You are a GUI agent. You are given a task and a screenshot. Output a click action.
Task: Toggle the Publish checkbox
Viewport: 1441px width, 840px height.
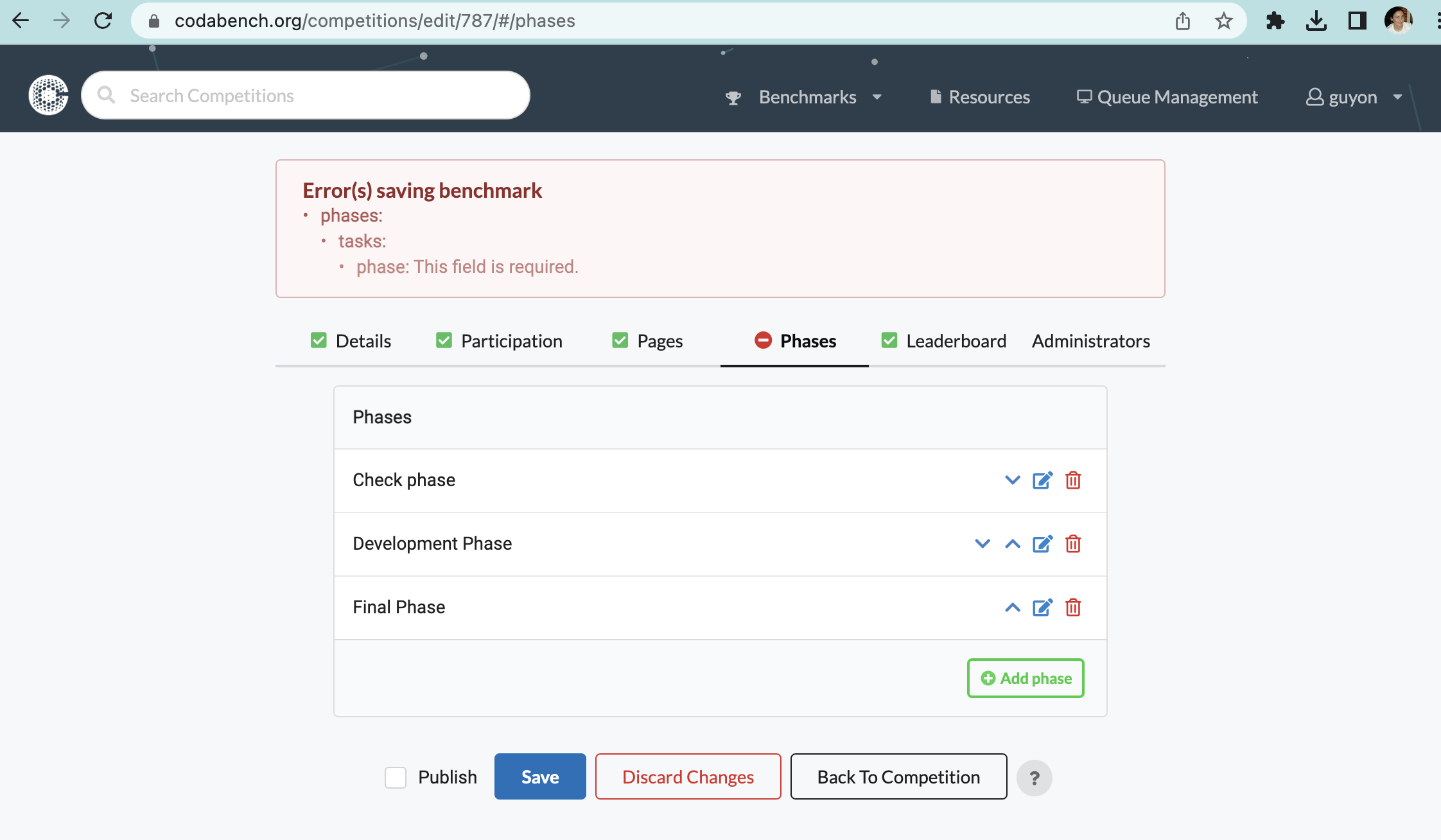pos(395,777)
